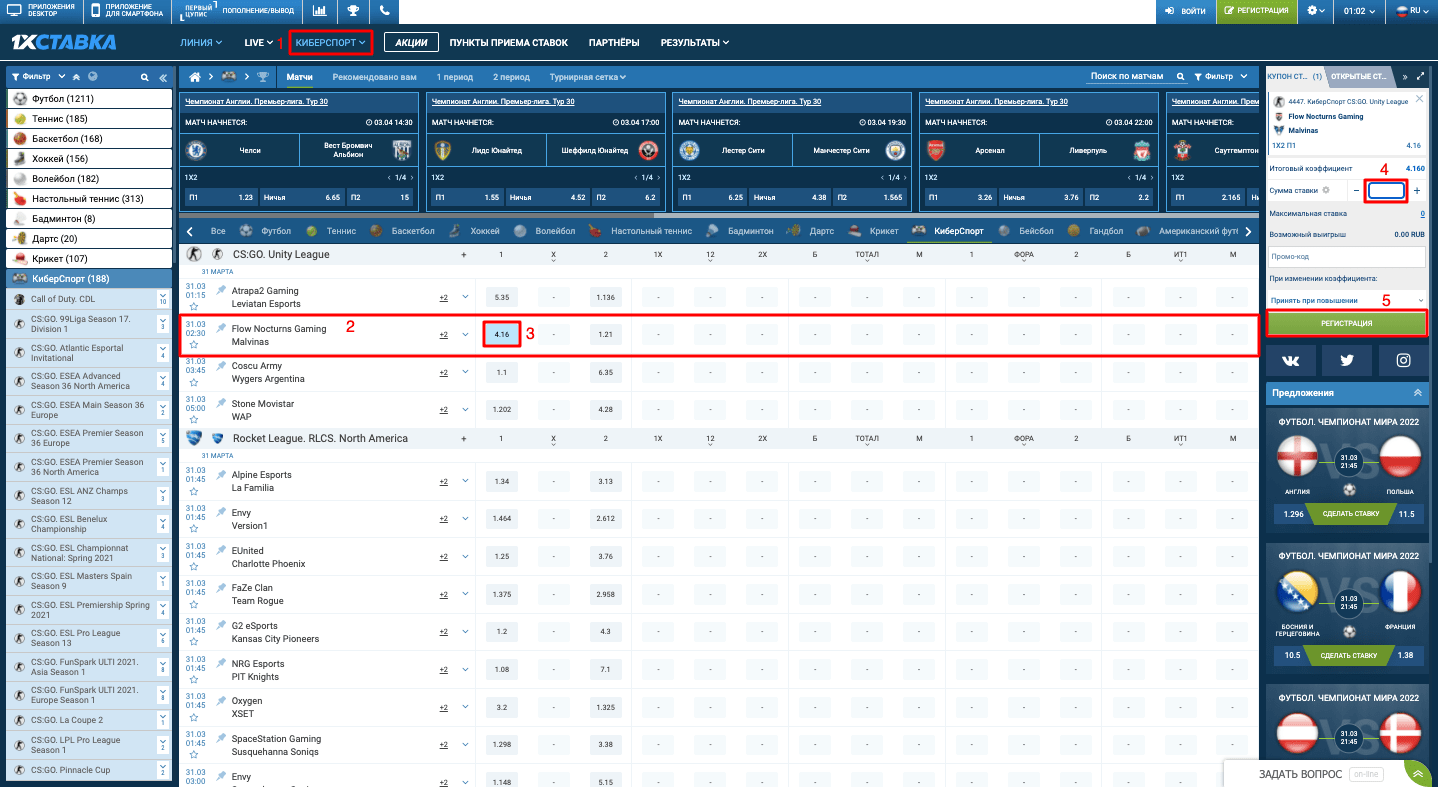Open Twitter social icon
Viewport: 1438px width, 787px height.
1346,360
